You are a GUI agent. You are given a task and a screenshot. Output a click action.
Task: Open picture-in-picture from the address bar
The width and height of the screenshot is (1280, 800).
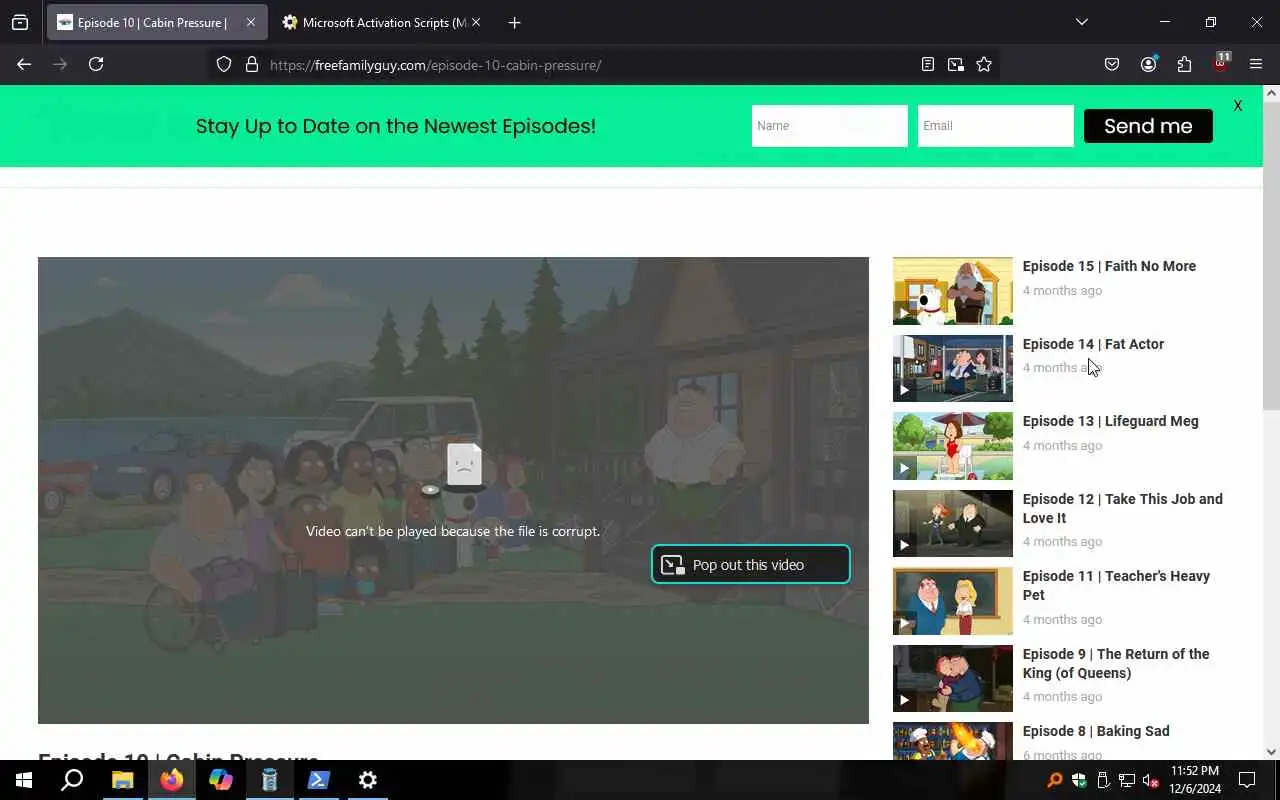(956, 64)
